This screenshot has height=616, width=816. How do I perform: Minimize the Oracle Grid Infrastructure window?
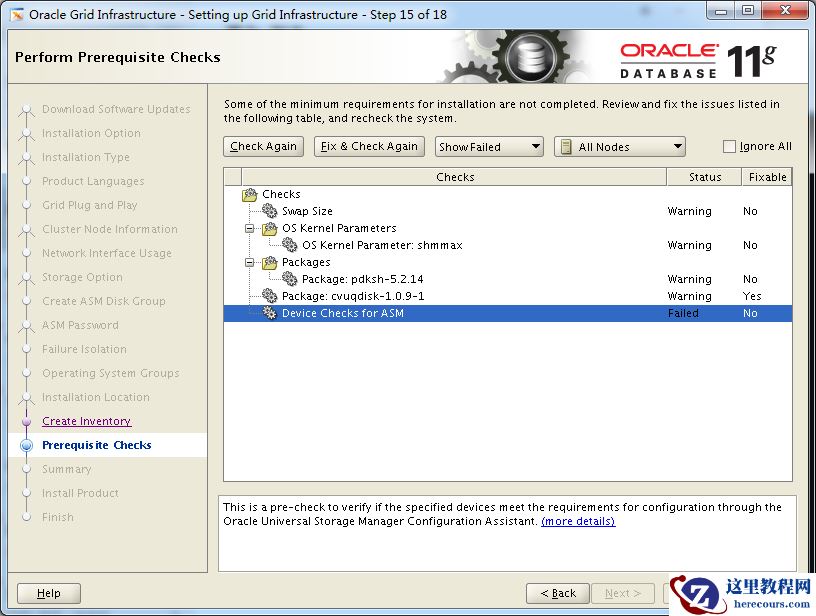click(x=721, y=11)
